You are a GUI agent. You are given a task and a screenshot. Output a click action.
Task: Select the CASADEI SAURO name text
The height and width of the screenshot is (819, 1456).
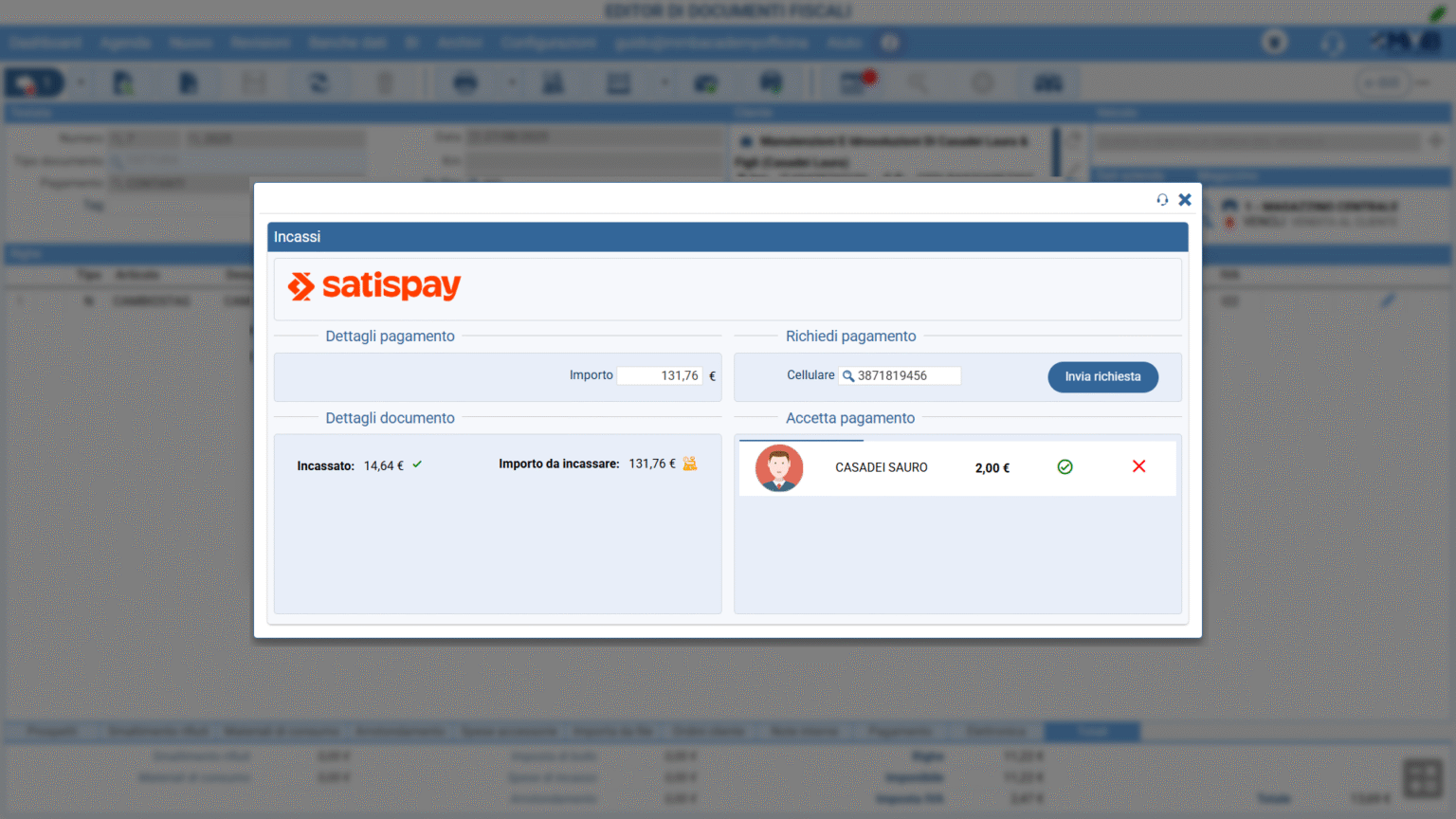[881, 467]
